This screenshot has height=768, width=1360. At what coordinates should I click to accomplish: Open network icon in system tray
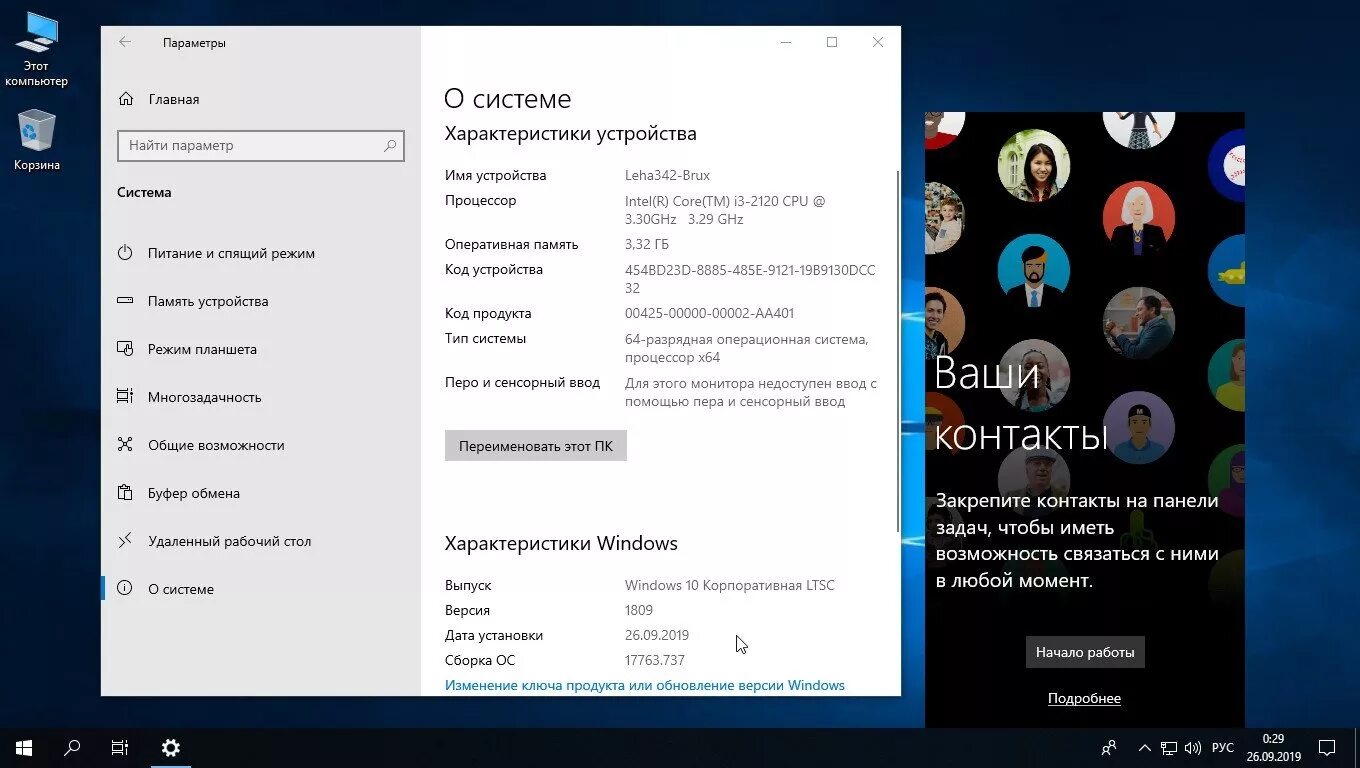[x=1169, y=747]
